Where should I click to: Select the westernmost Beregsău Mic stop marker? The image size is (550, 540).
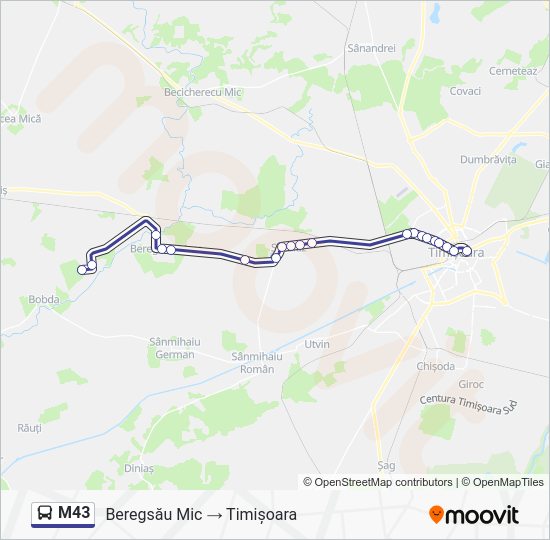pos(82,270)
